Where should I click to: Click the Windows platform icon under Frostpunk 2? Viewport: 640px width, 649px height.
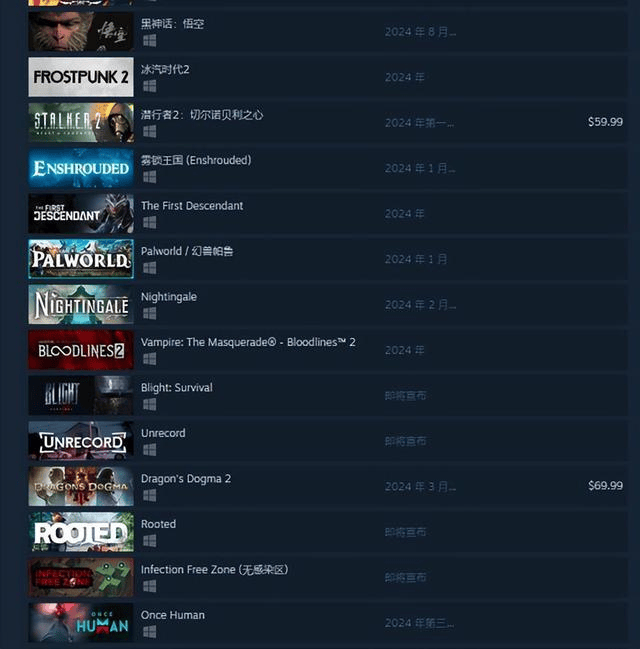[149, 86]
